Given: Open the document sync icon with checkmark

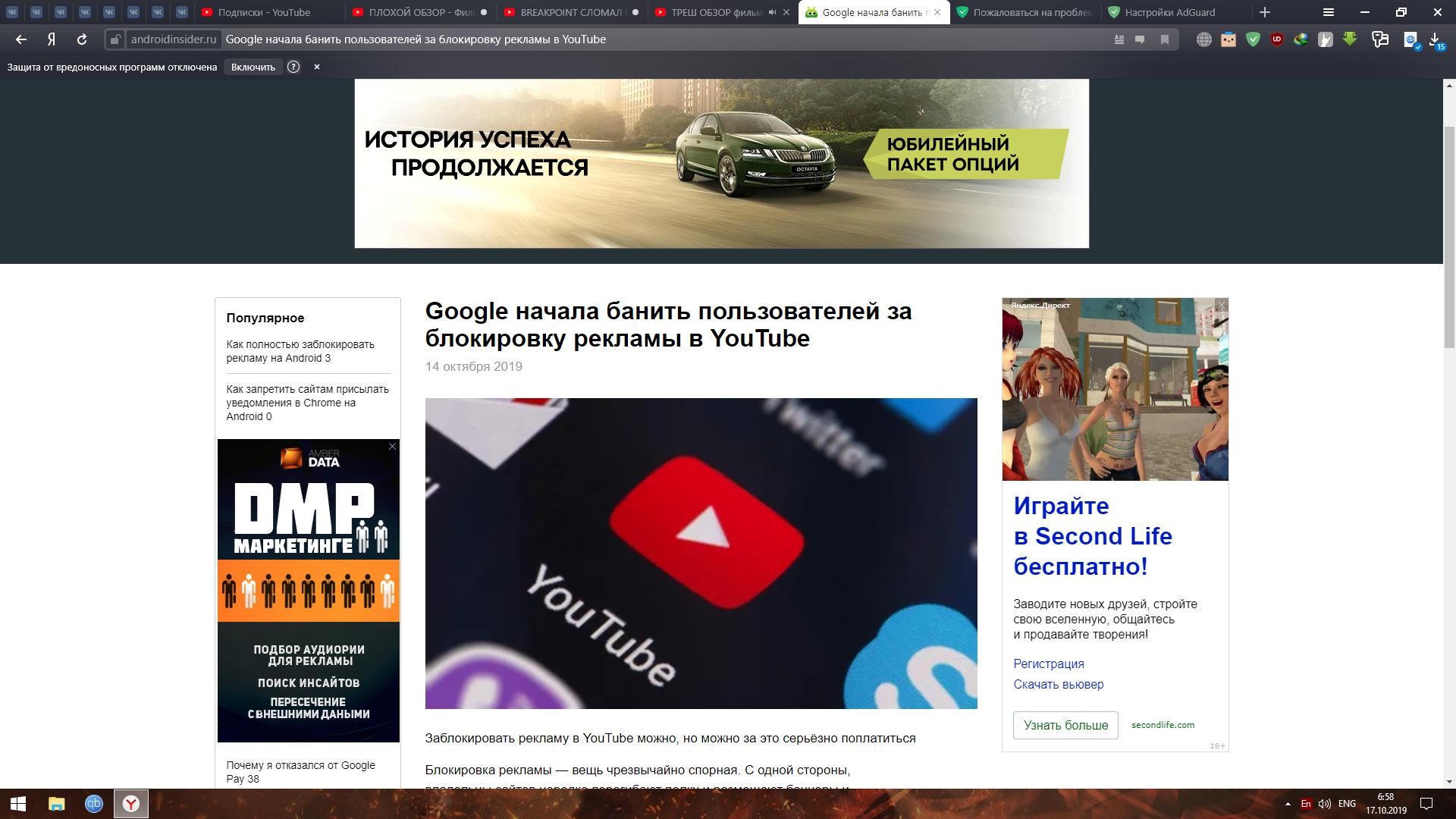Looking at the screenshot, I should [1411, 40].
